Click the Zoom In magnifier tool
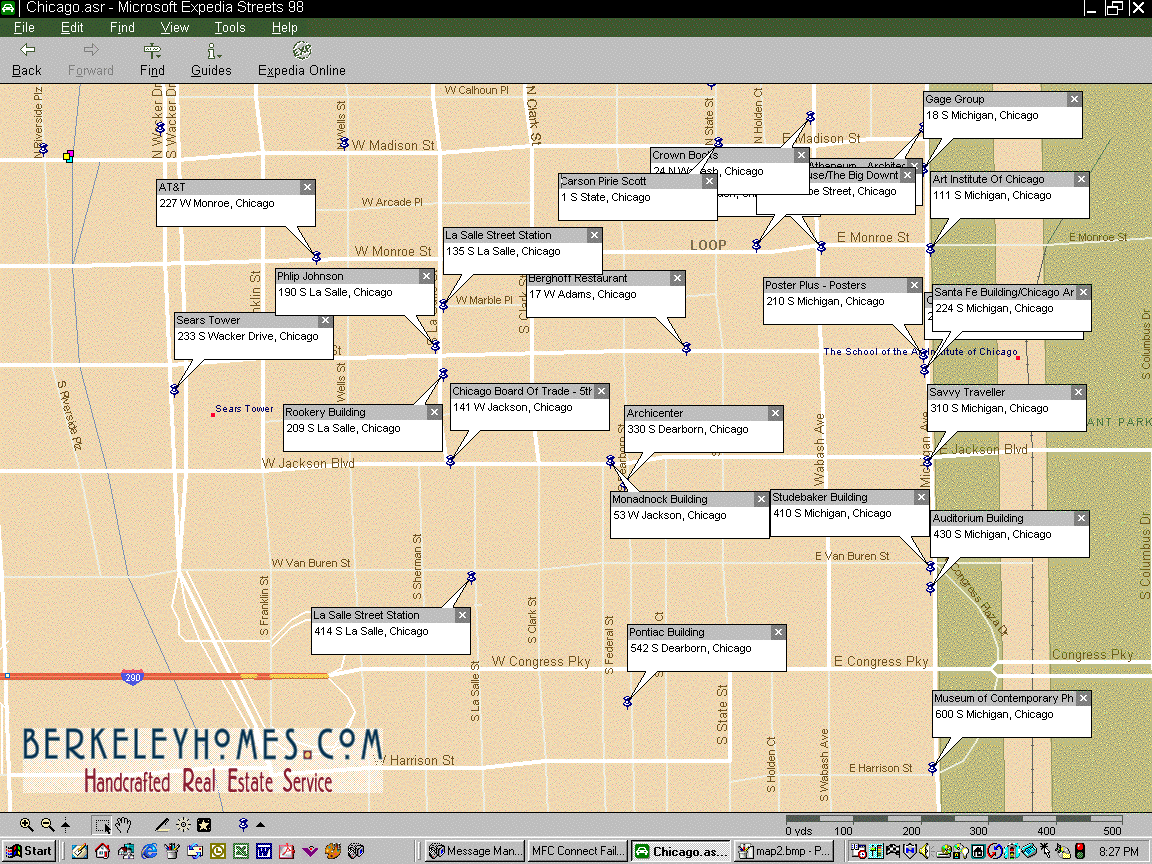 point(26,825)
